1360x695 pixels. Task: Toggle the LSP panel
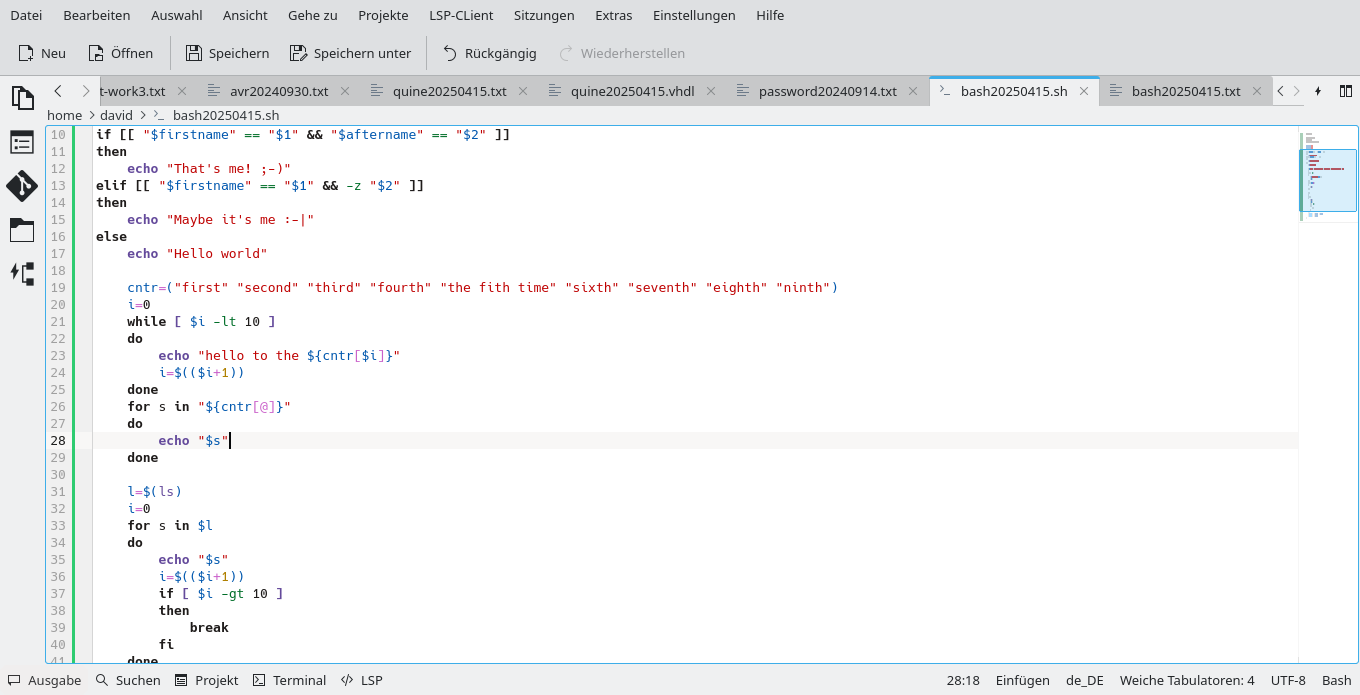pyautogui.click(x=361, y=680)
